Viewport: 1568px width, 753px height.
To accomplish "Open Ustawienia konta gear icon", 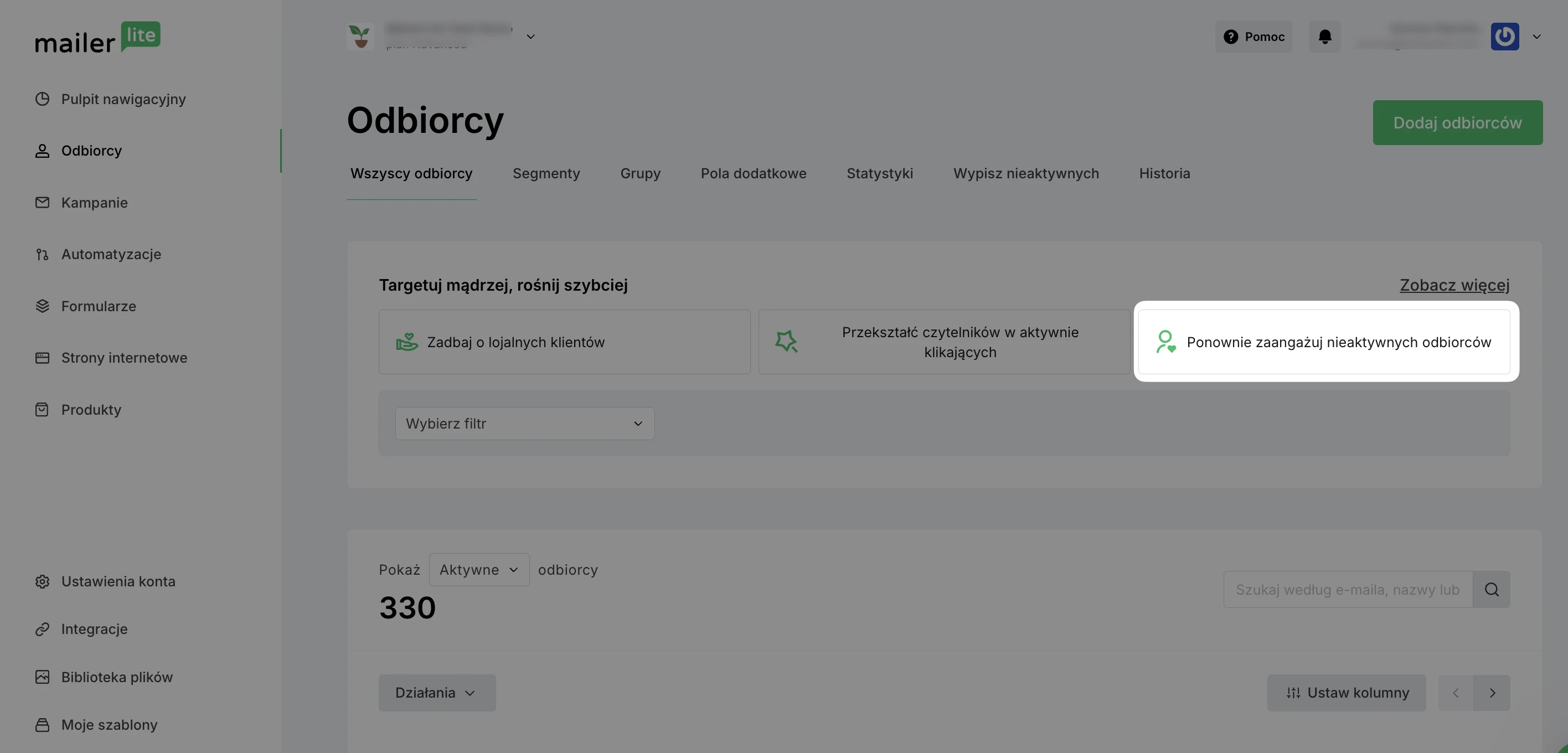I will click(x=42, y=581).
